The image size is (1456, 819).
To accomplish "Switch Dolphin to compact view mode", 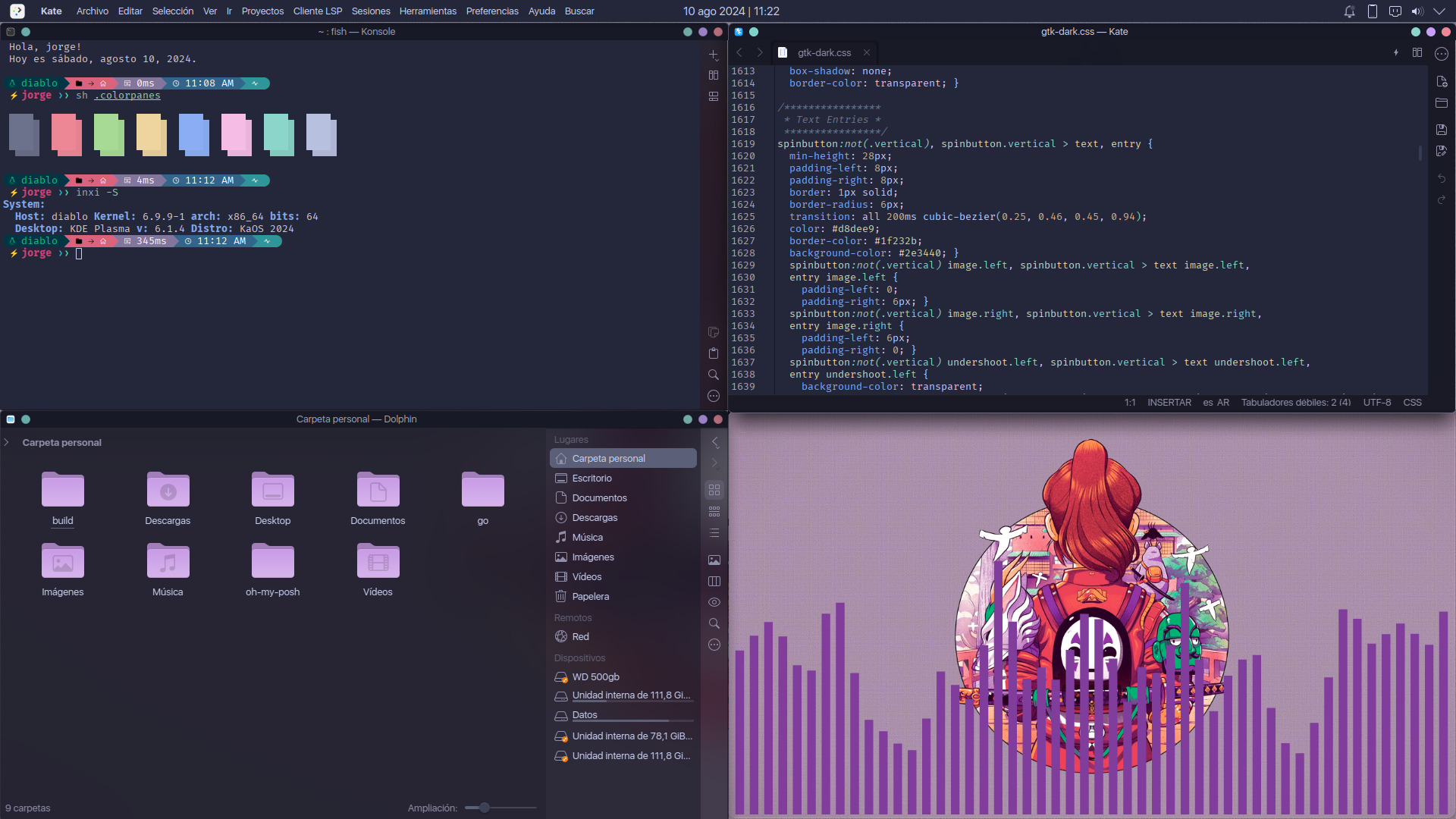I will 714,512.
